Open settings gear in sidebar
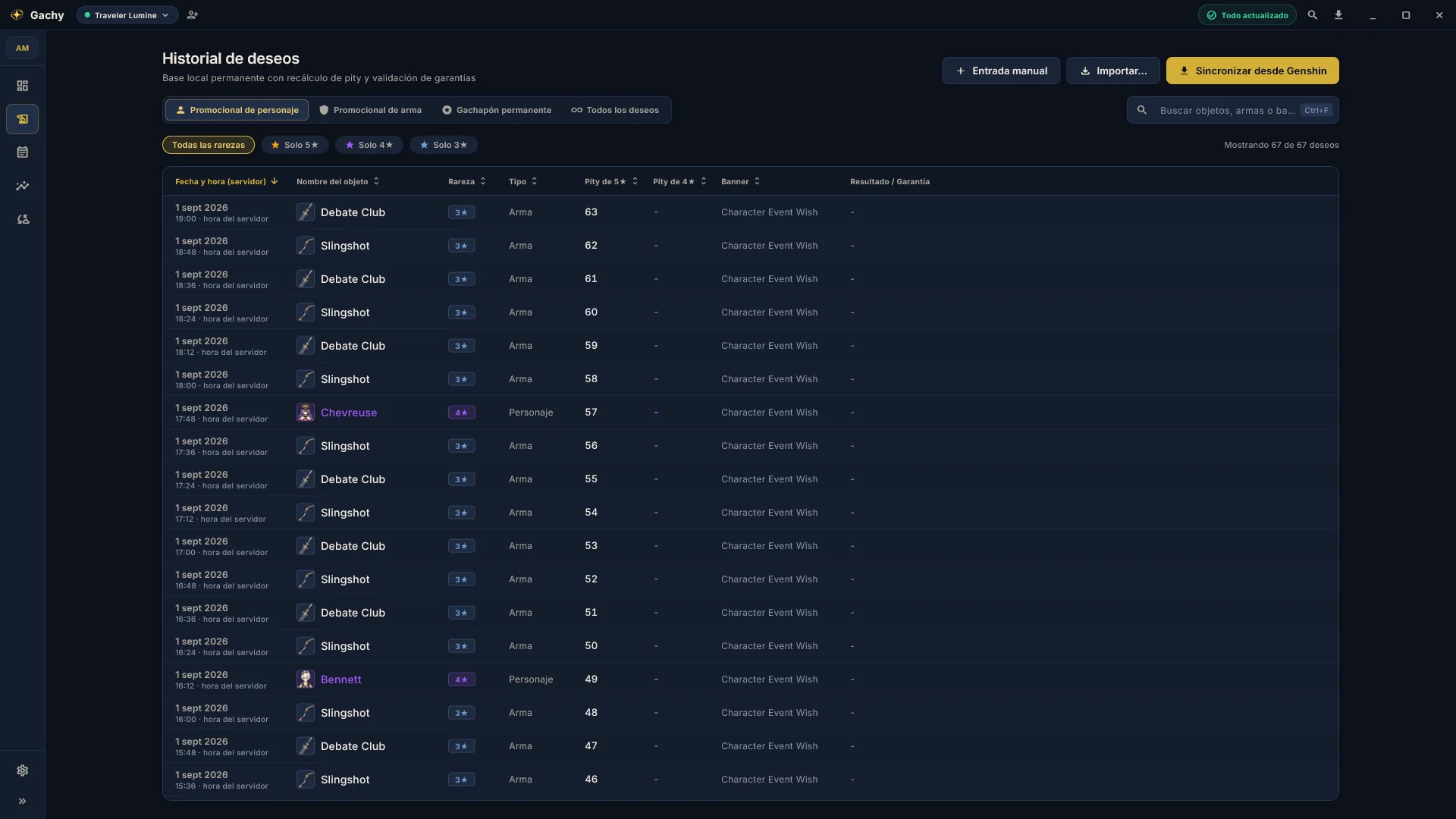This screenshot has width=1456, height=819. click(x=22, y=770)
